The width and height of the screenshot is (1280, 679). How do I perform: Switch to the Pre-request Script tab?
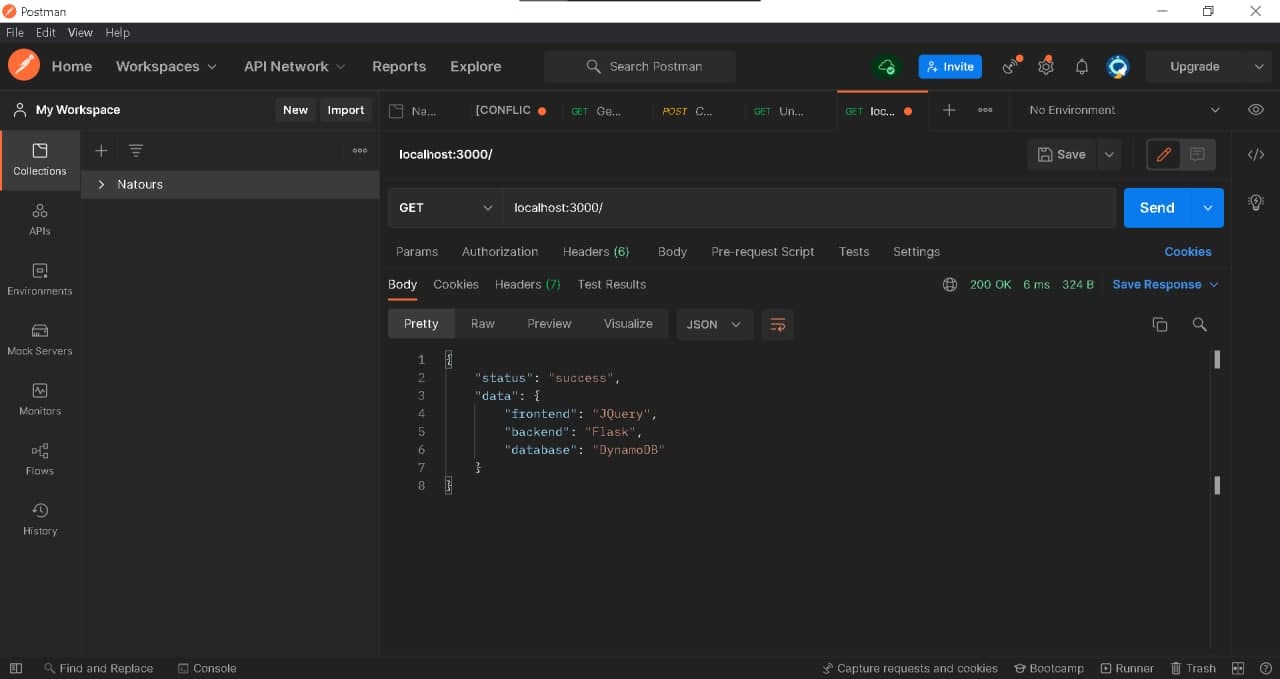(763, 252)
